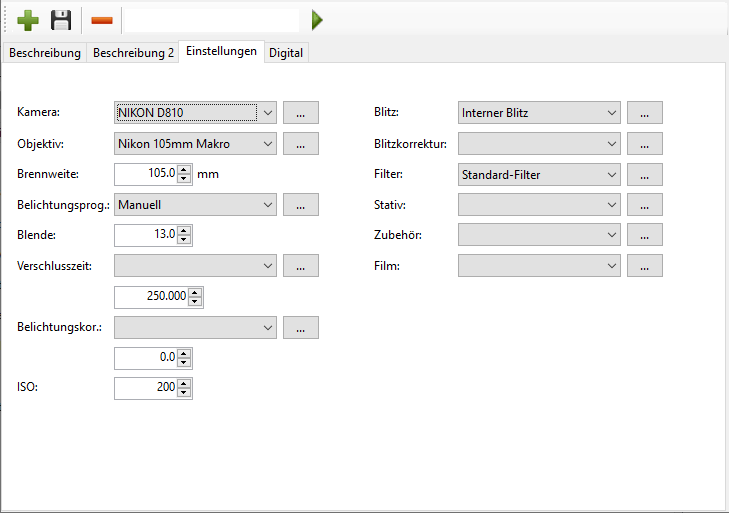This screenshot has height=513, width=729.
Task: Increase the Brennweite value with up arrow
Action: click(184, 169)
